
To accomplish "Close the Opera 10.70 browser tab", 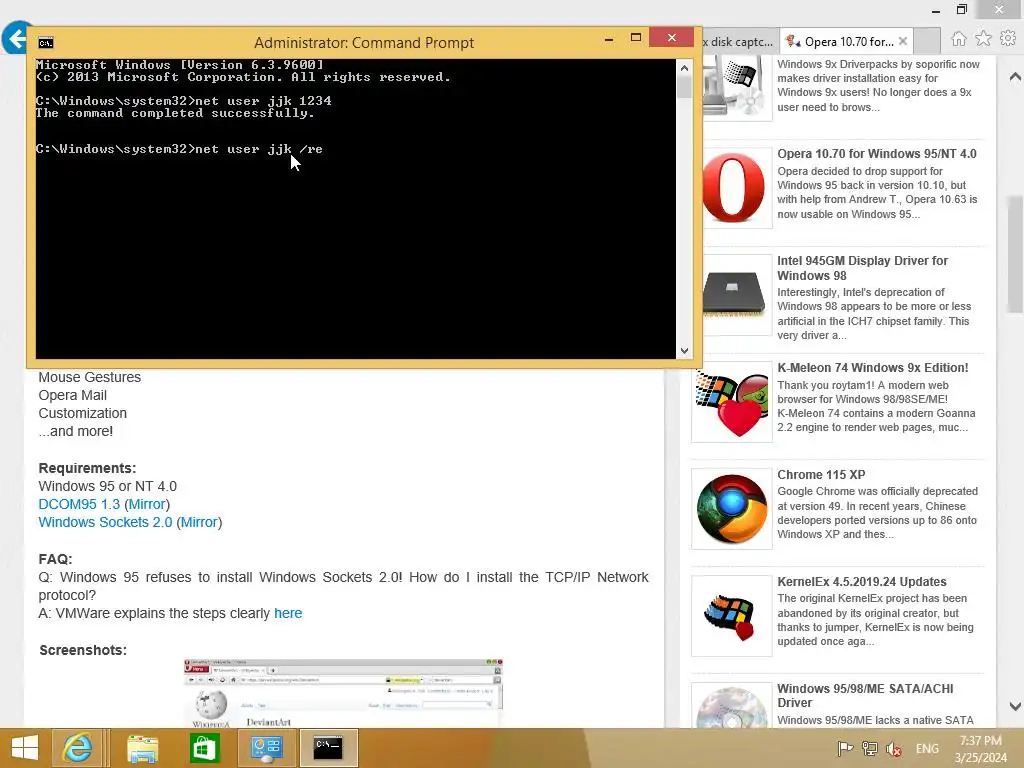I will pos(903,41).
